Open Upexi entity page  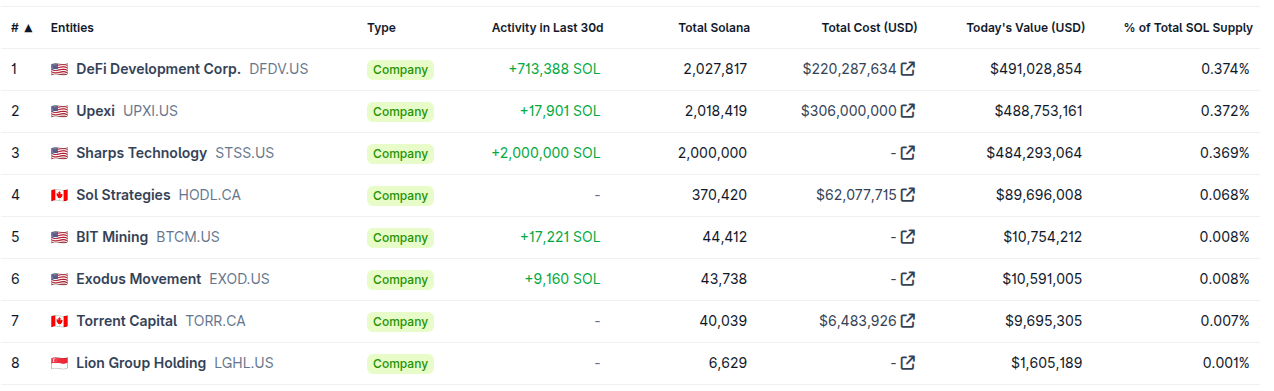tap(95, 111)
